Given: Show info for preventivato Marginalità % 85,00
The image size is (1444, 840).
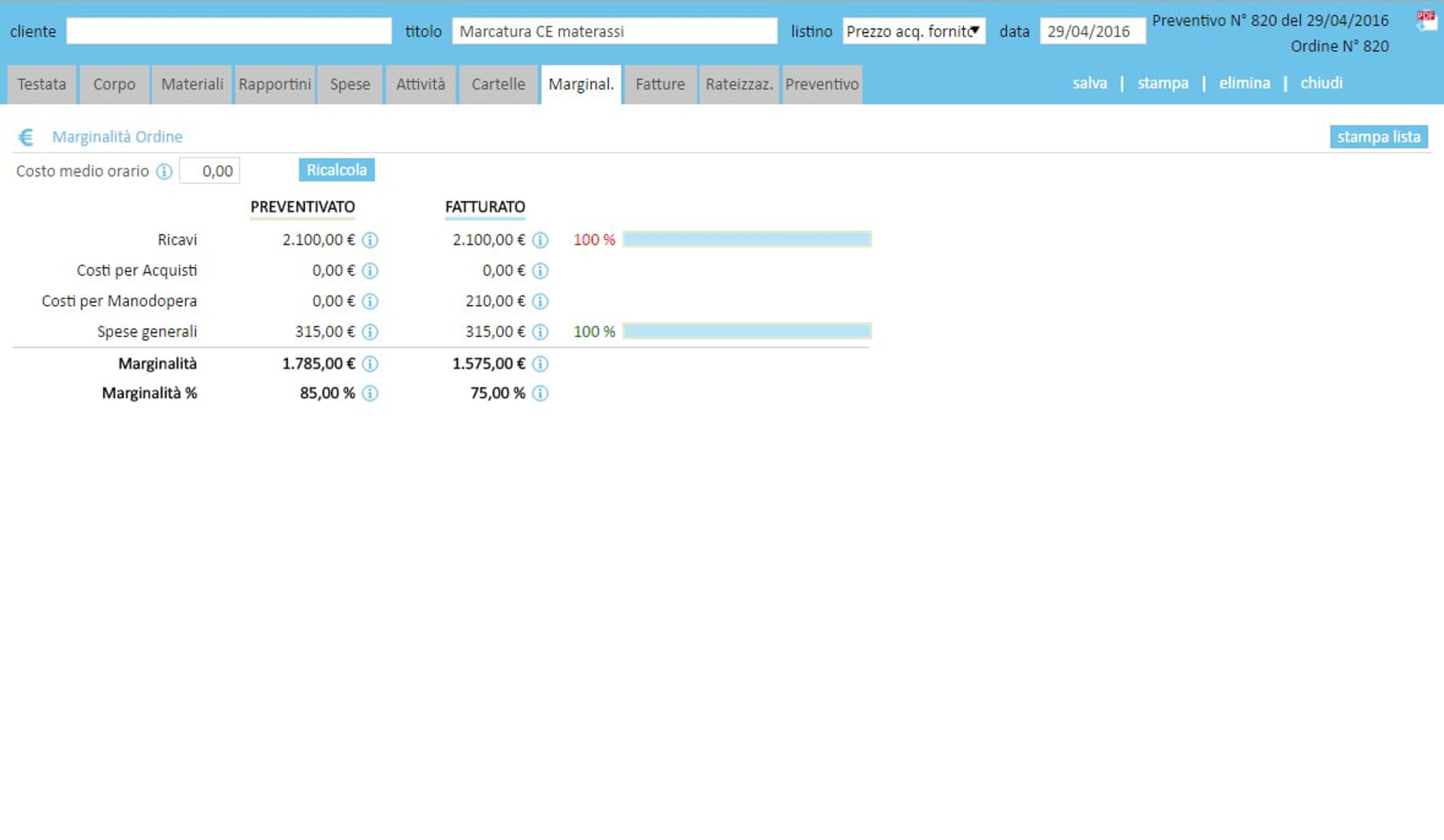Looking at the screenshot, I should tap(370, 394).
